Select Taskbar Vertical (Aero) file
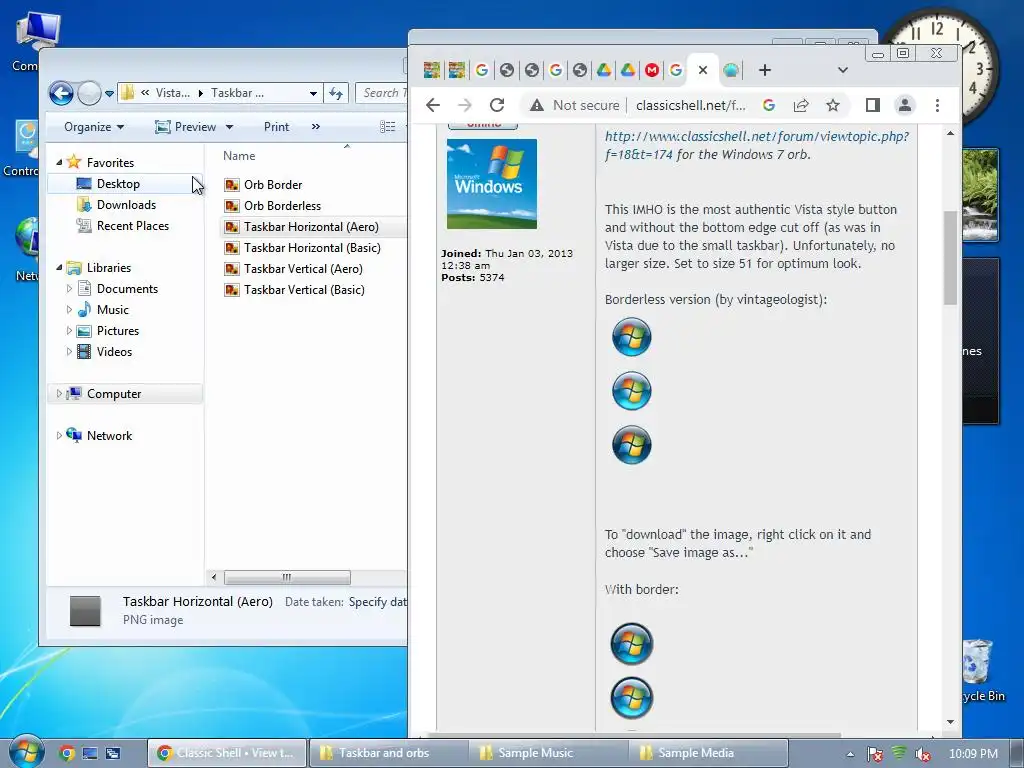This screenshot has height=768, width=1024. (x=303, y=268)
